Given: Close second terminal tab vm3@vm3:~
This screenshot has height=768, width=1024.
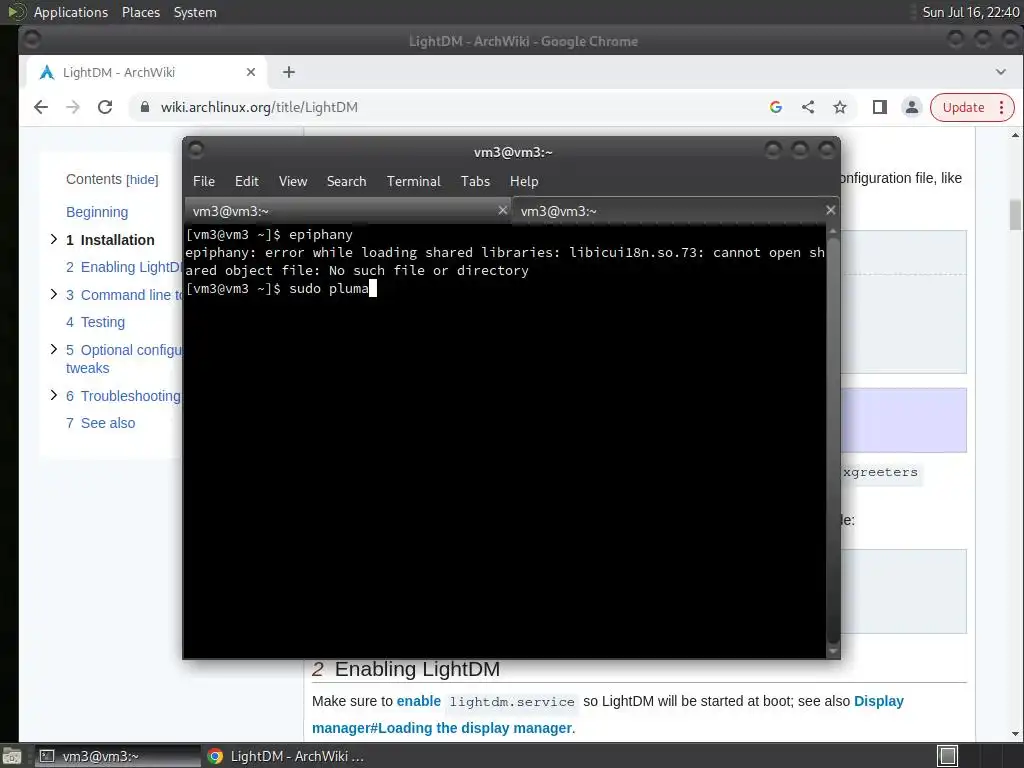Looking at the screenshot, I should click(830, 210).
